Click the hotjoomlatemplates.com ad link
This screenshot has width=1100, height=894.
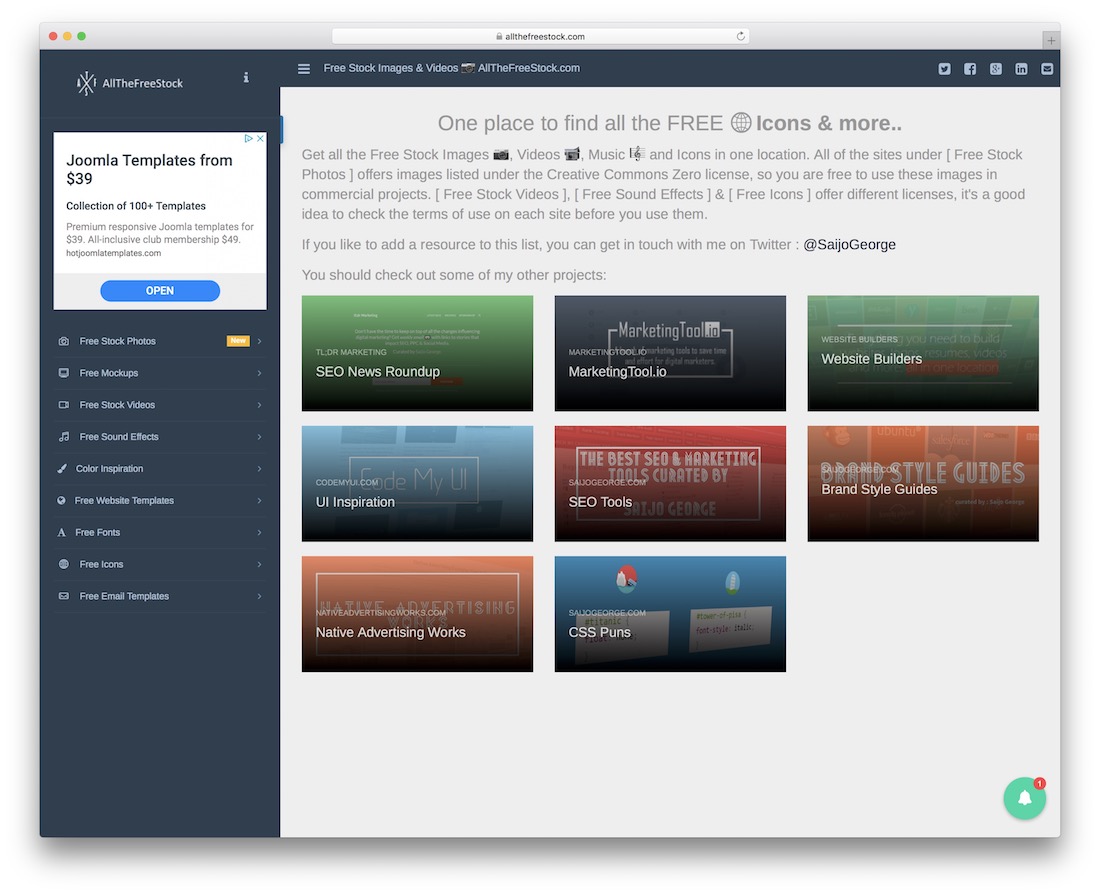point(114,253)
